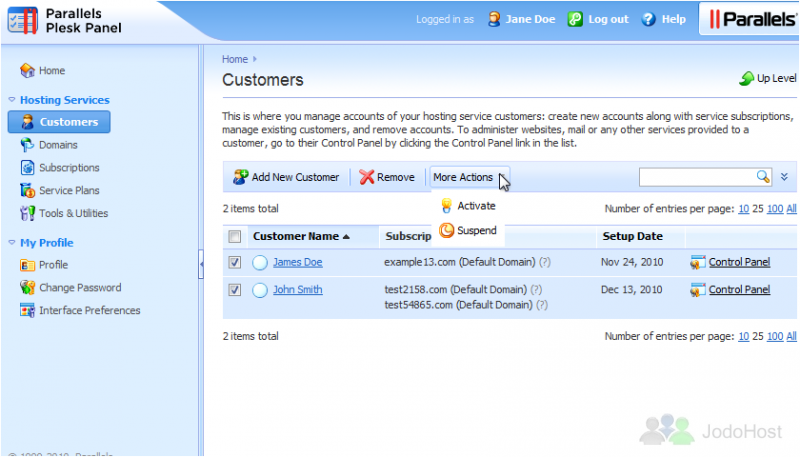
Task: Sort by Customer Name column header
Action: click(x=301, y=236)
